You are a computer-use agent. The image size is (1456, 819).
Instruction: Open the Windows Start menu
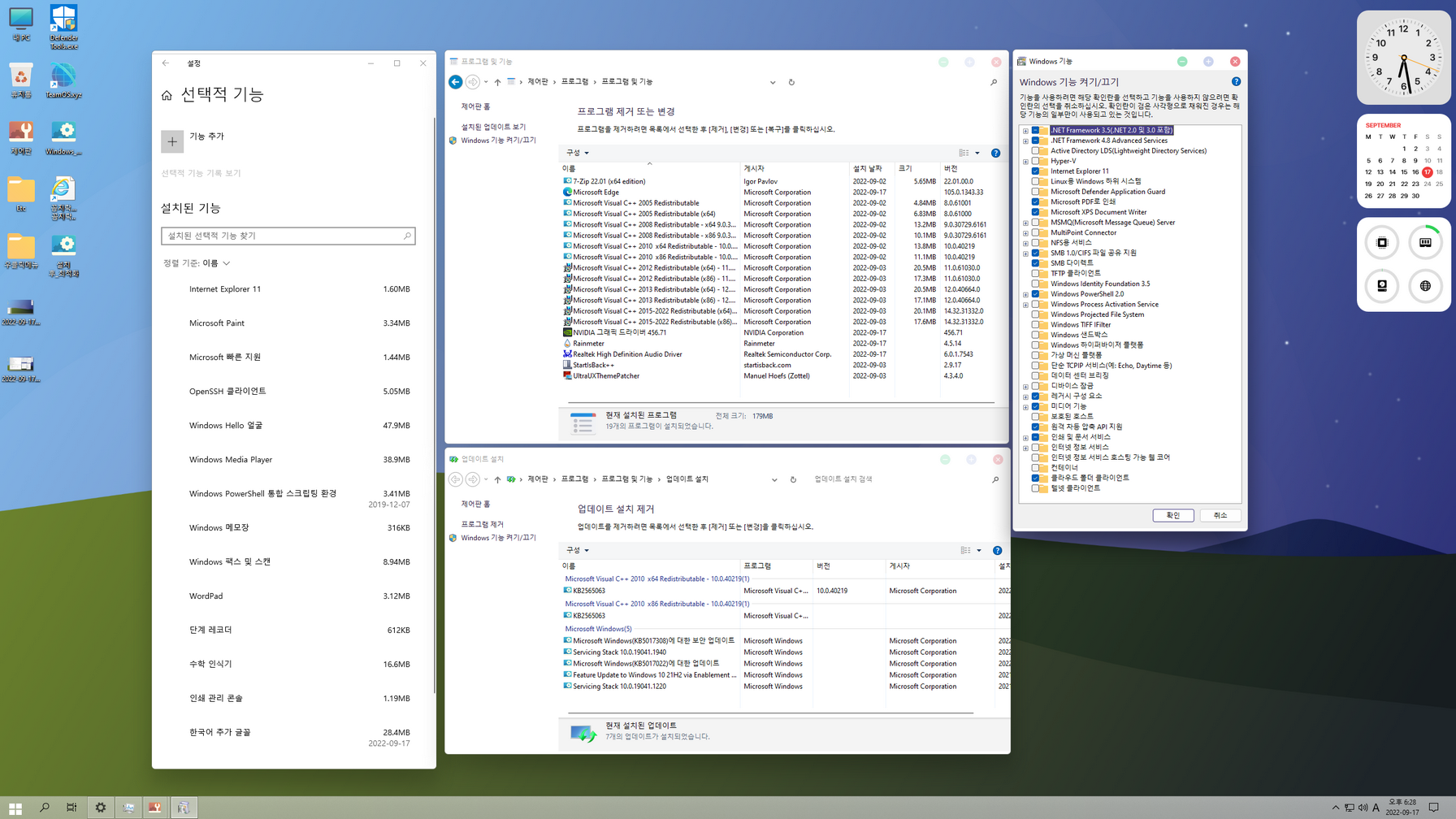click(15, 808)
